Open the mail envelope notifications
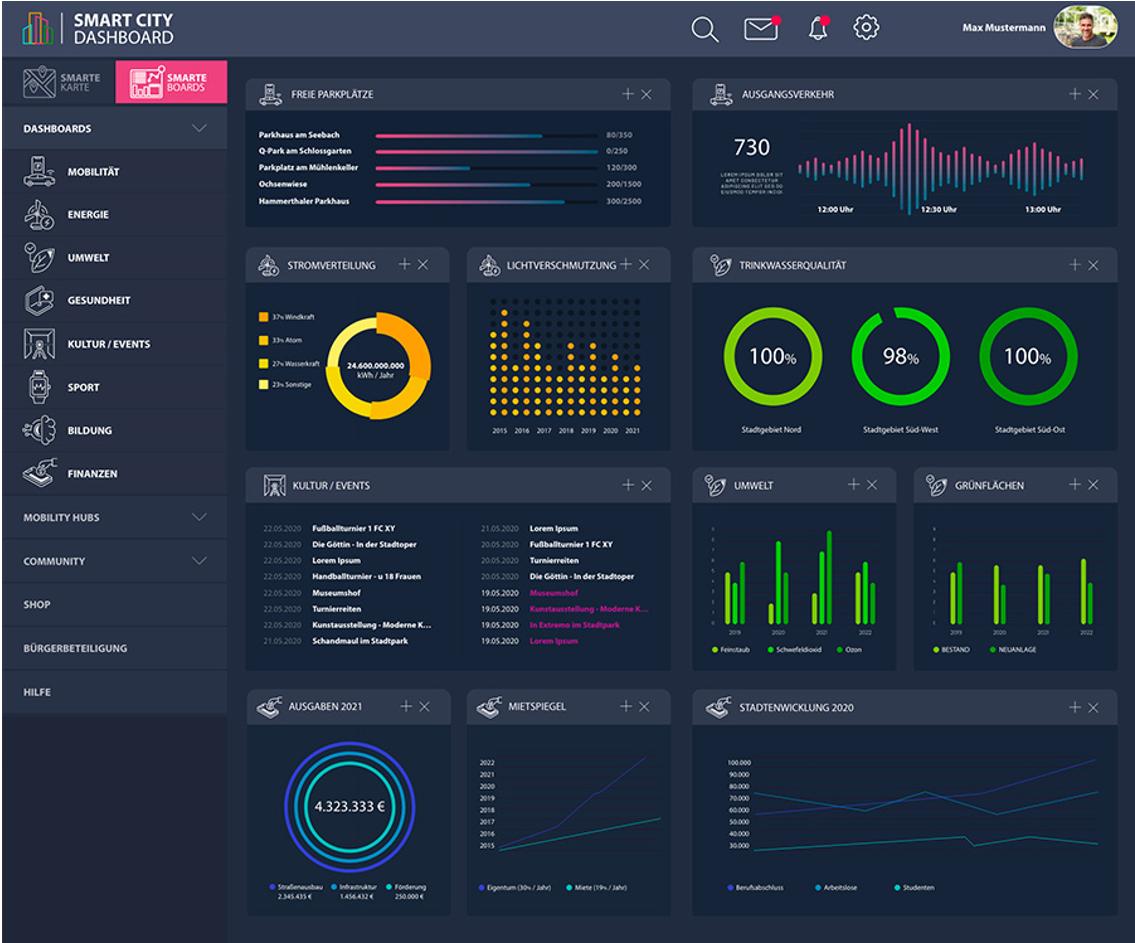The image size is (1135, 943). [x=762, y=28]
